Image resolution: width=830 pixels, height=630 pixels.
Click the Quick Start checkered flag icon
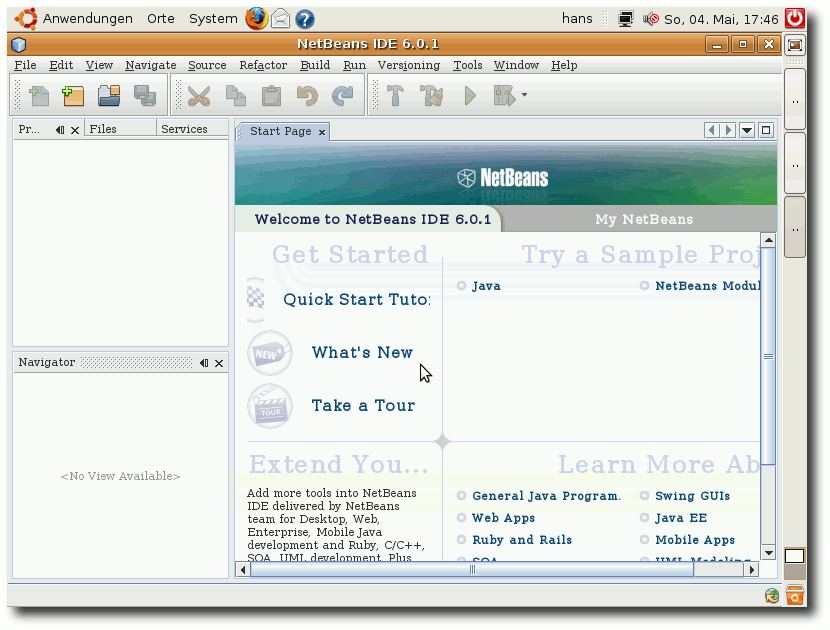256,299
